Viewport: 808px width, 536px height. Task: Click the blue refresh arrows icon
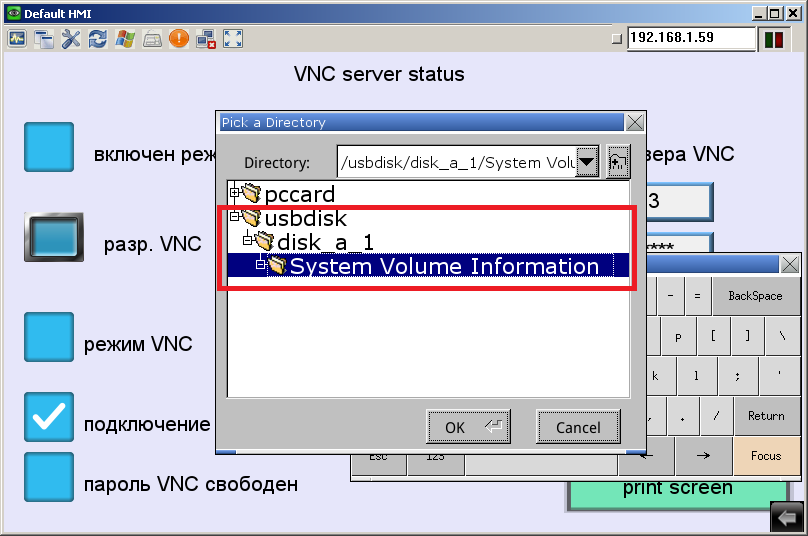(98, 39)
